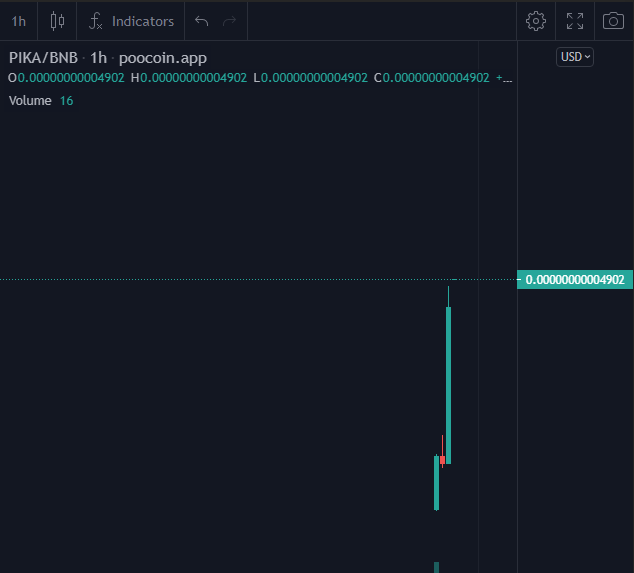Open the Indicators dialog
The height and width of the screenshot is (573, 634).
point(131,21)
